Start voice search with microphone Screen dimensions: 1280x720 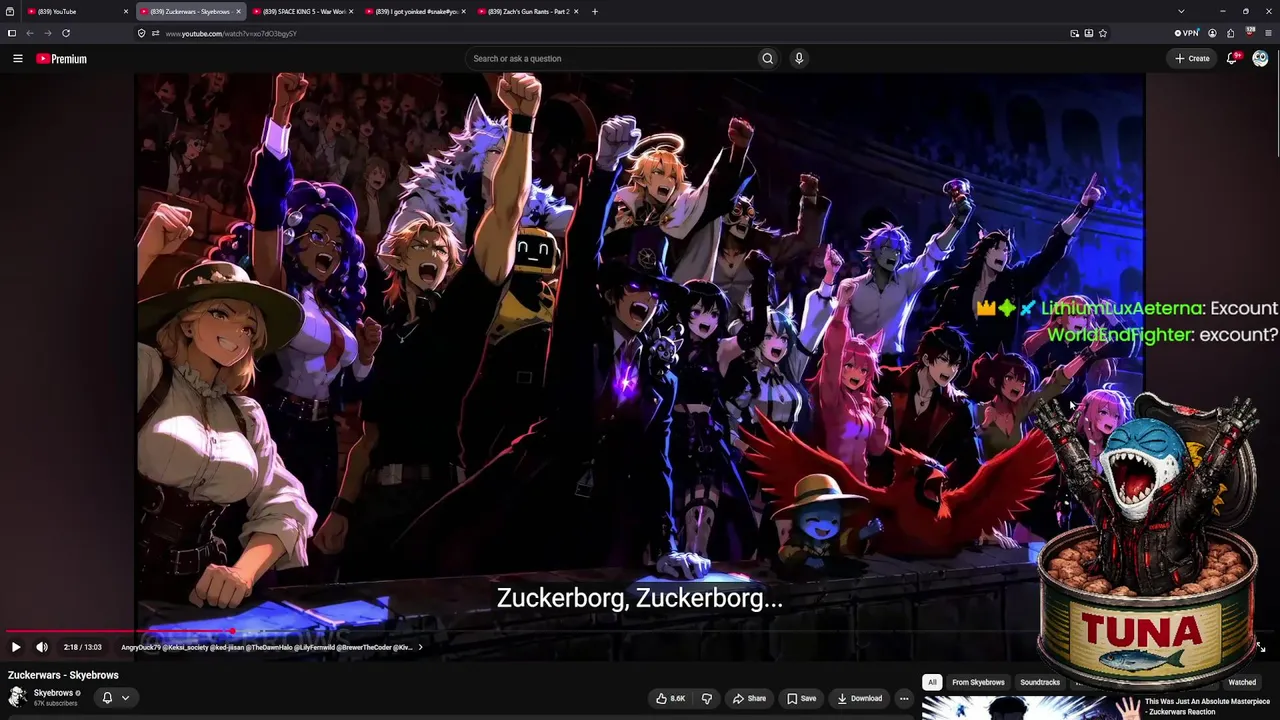799,58
